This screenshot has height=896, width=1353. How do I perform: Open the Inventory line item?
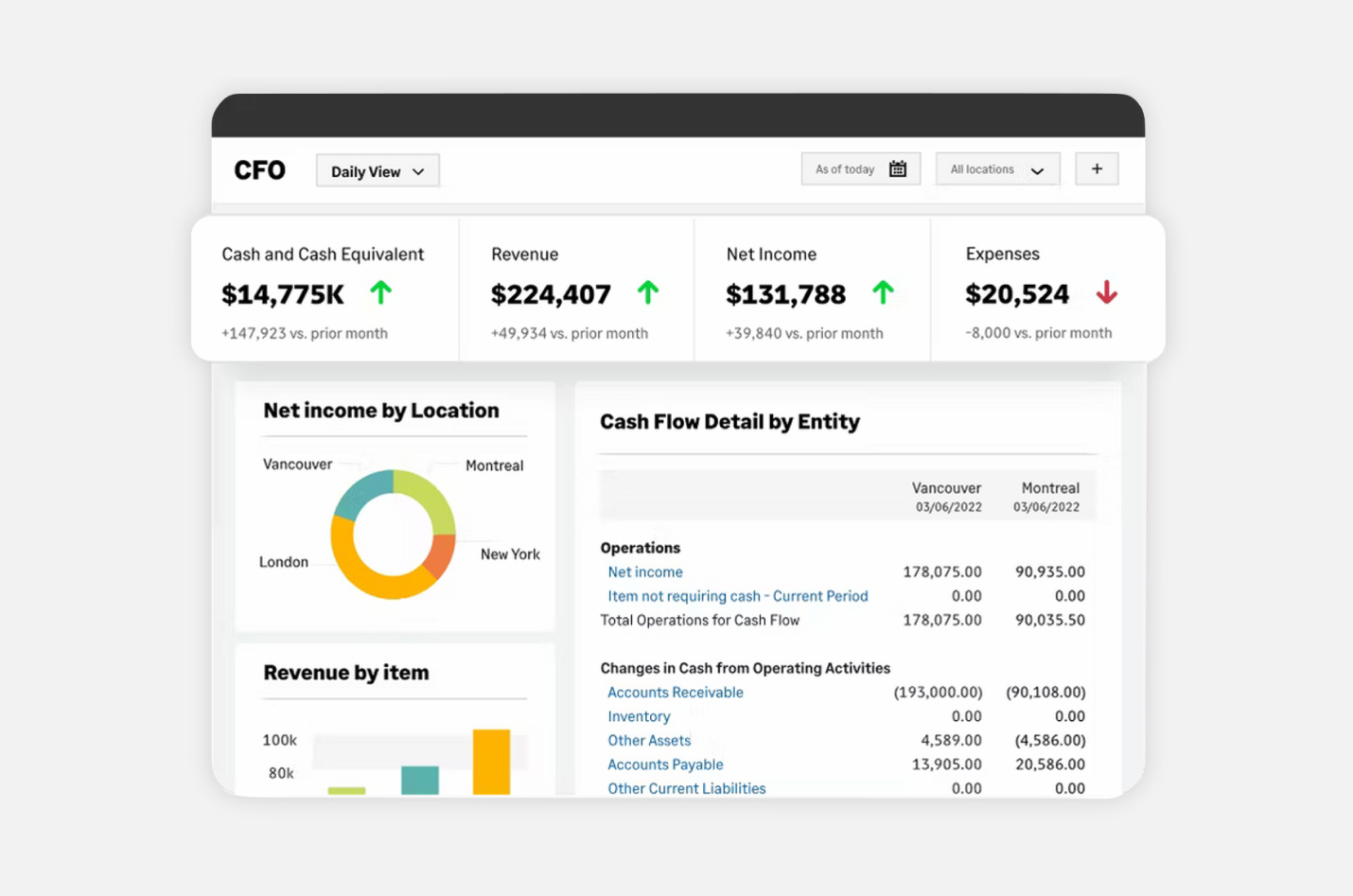tap(639, 716)
